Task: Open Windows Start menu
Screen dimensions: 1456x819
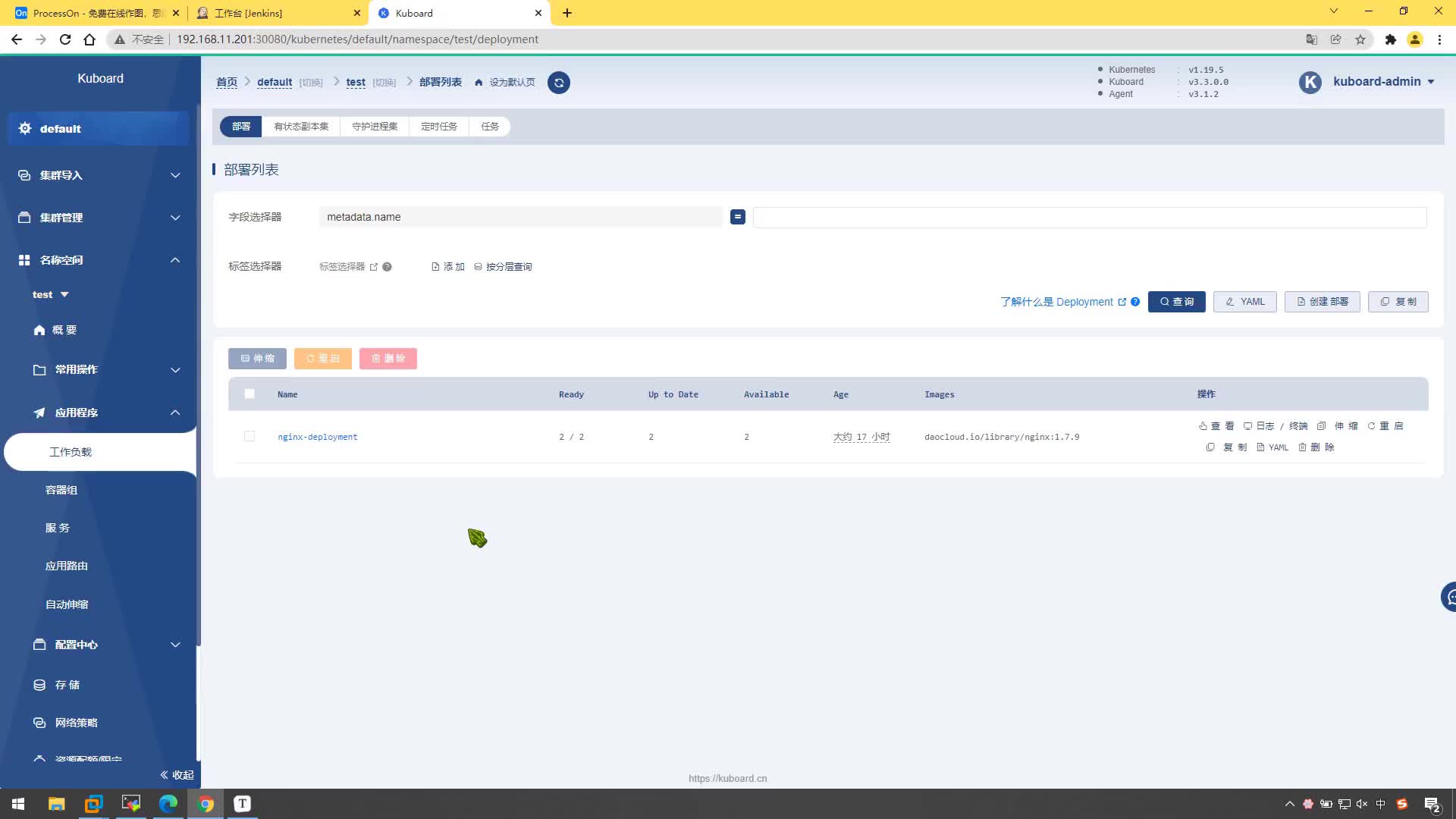Action: (18, 804)
